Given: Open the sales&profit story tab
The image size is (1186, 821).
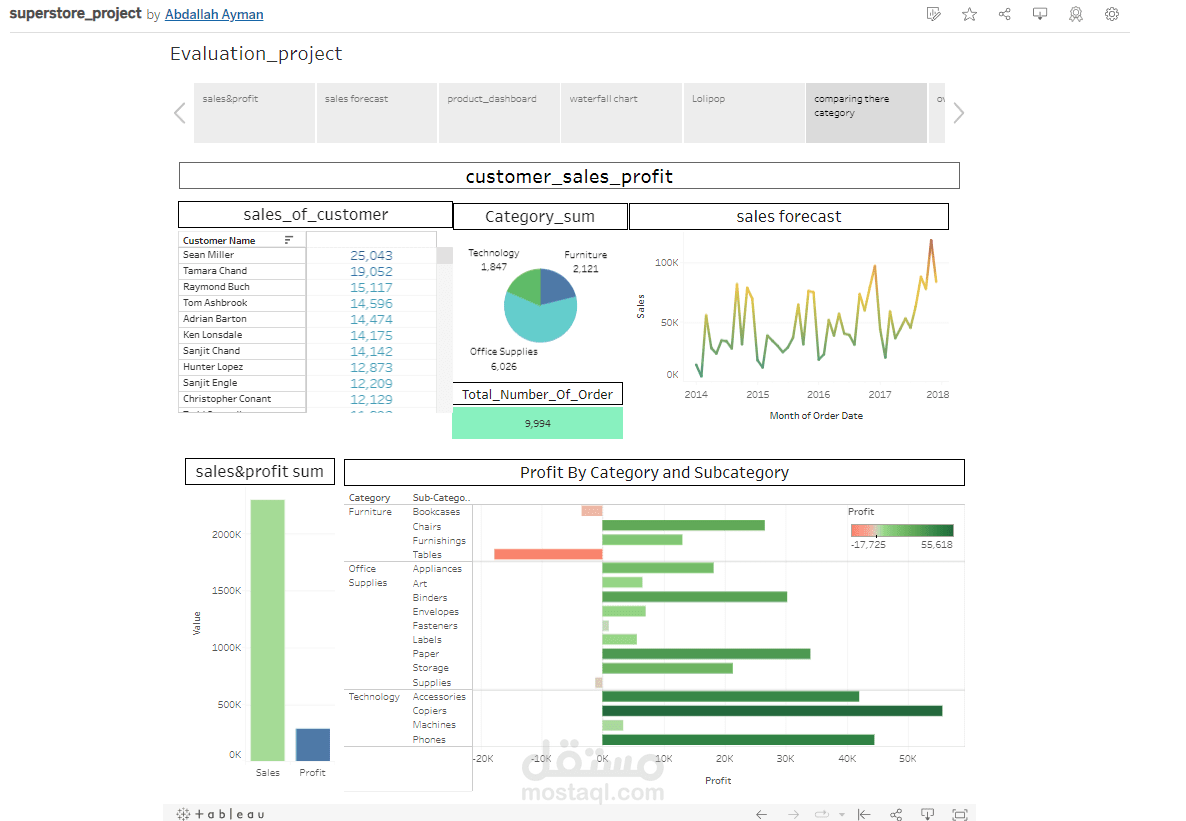Looking at the screenshot, I should click(254, 113).
